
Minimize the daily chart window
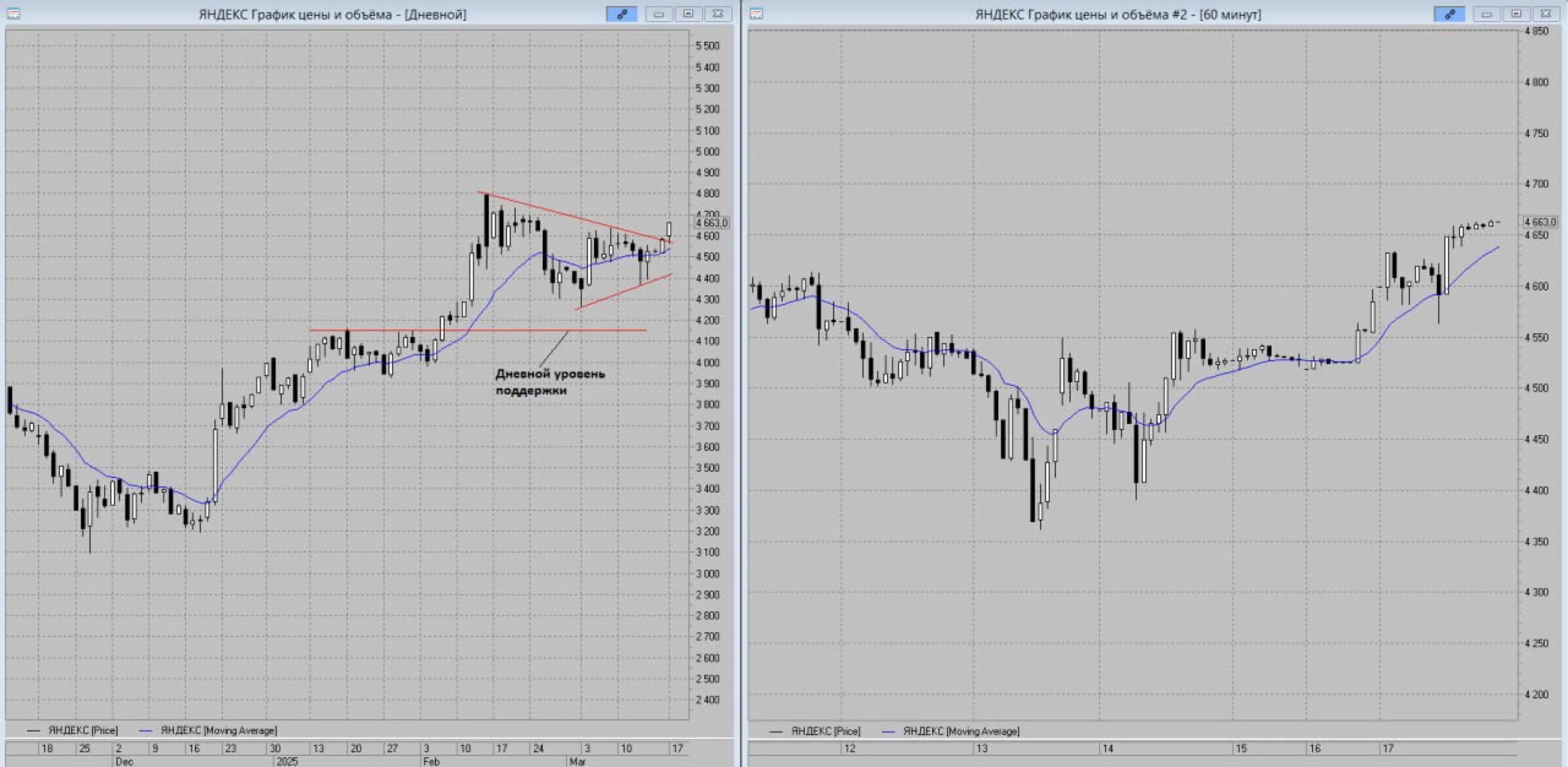659,14
